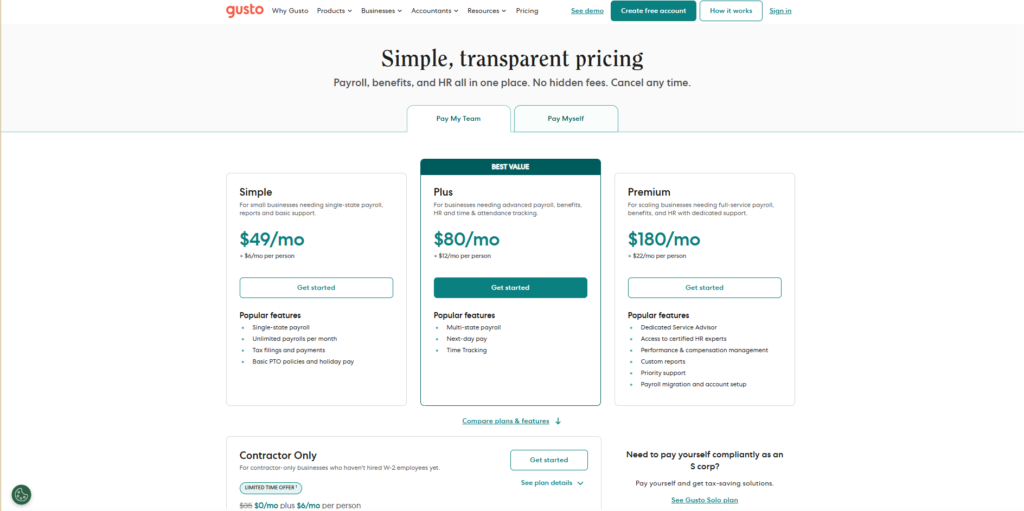Click the down arrow beside Compare plans
1024x511 pixels.
[x=558, y=421]
